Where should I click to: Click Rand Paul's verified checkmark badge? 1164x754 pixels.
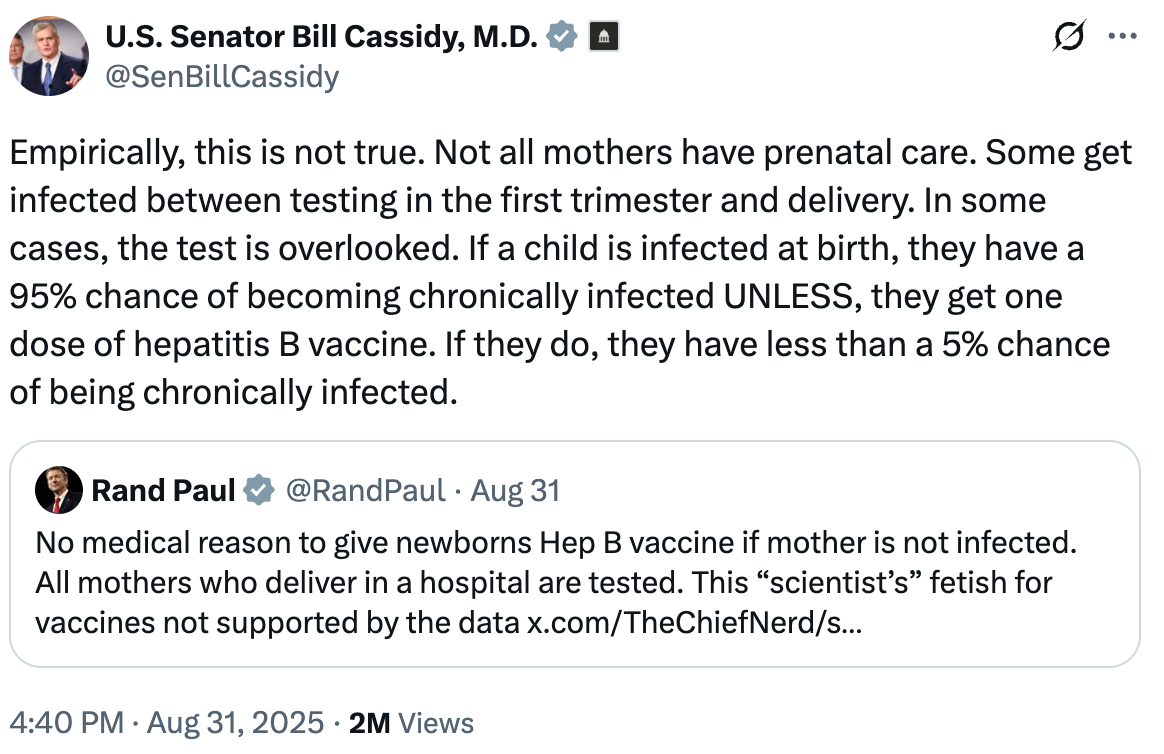(x=261, y=490)
